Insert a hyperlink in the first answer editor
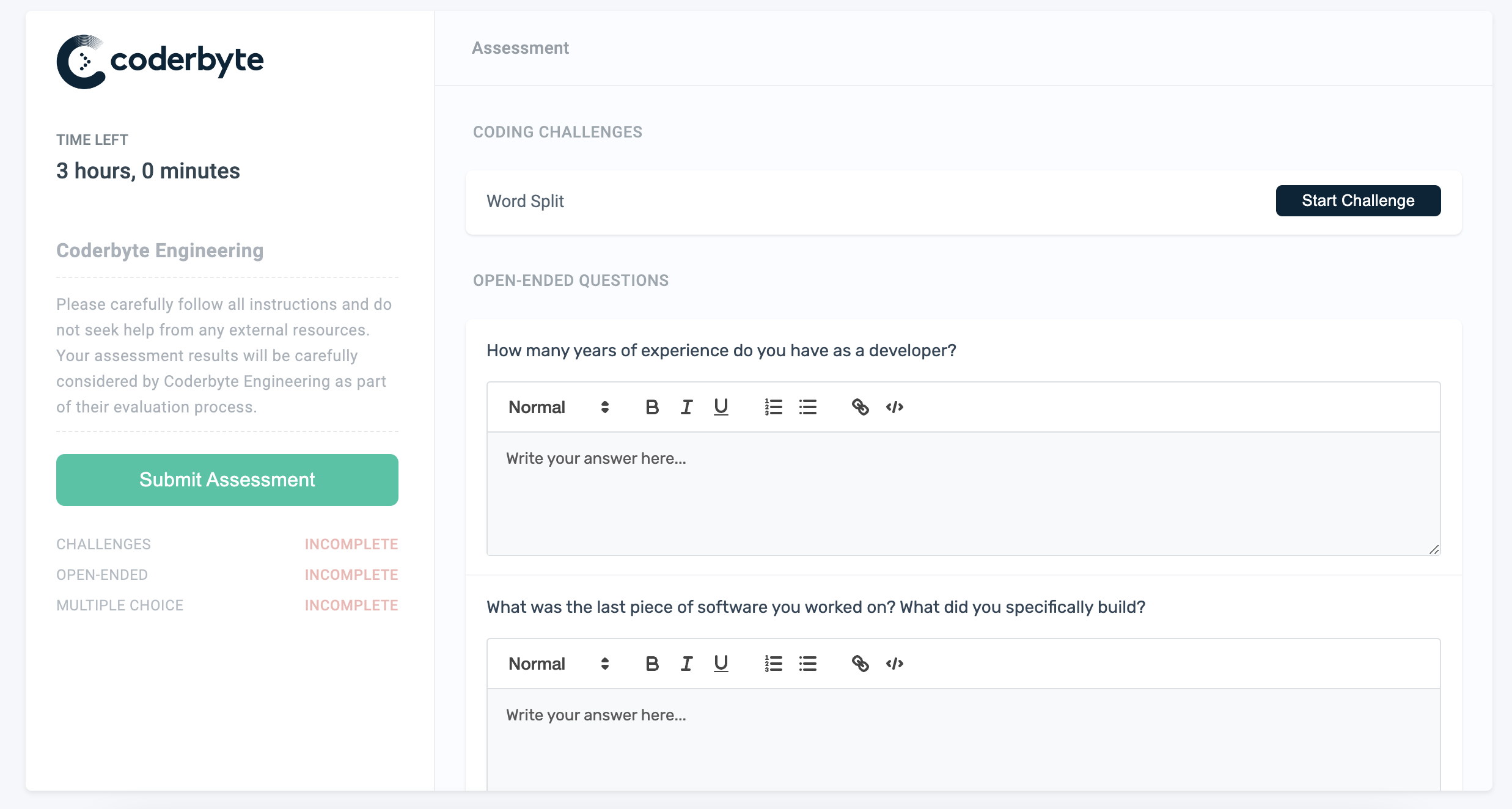1512x809 pixels. click(861, 406)
